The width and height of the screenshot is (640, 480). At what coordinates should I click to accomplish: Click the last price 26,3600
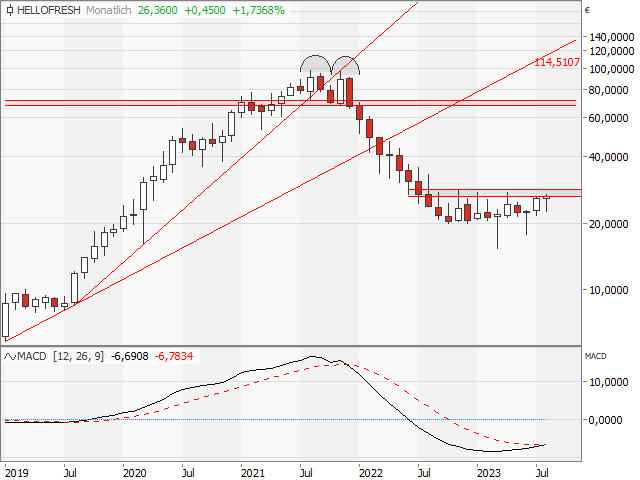click(x=158, y=10)
